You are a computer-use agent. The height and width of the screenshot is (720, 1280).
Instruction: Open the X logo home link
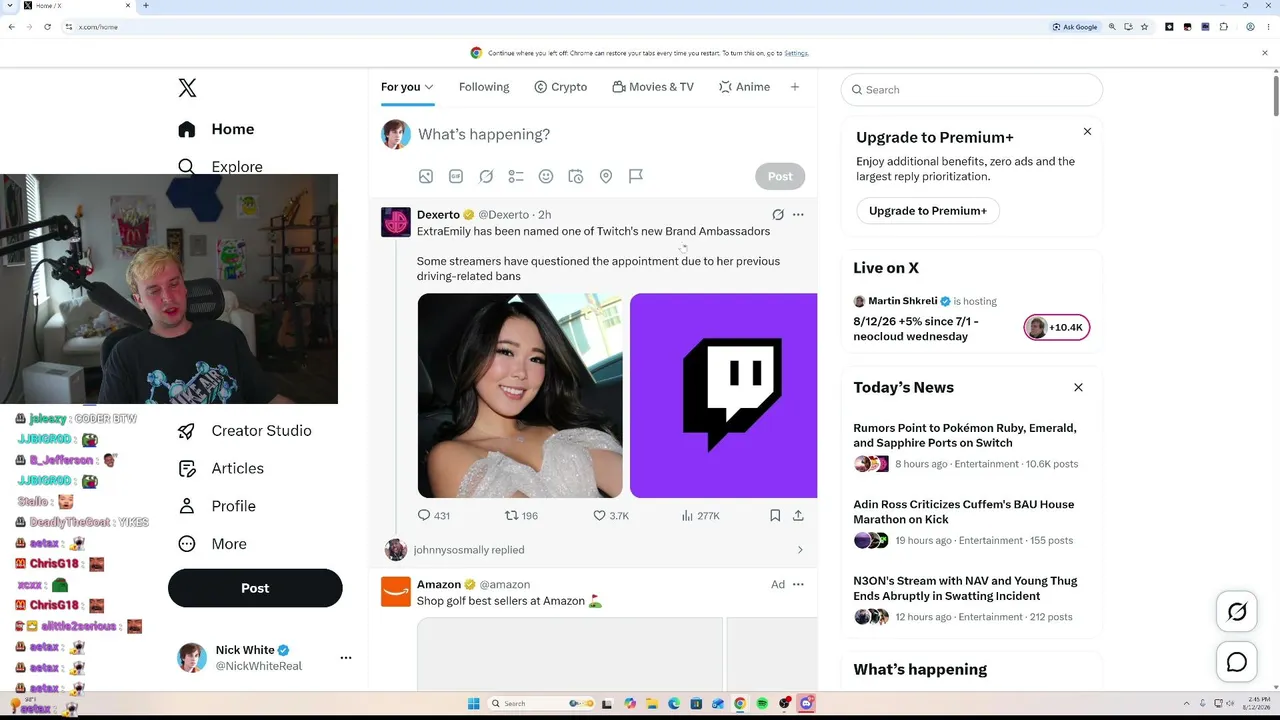[x=187, y=88]
